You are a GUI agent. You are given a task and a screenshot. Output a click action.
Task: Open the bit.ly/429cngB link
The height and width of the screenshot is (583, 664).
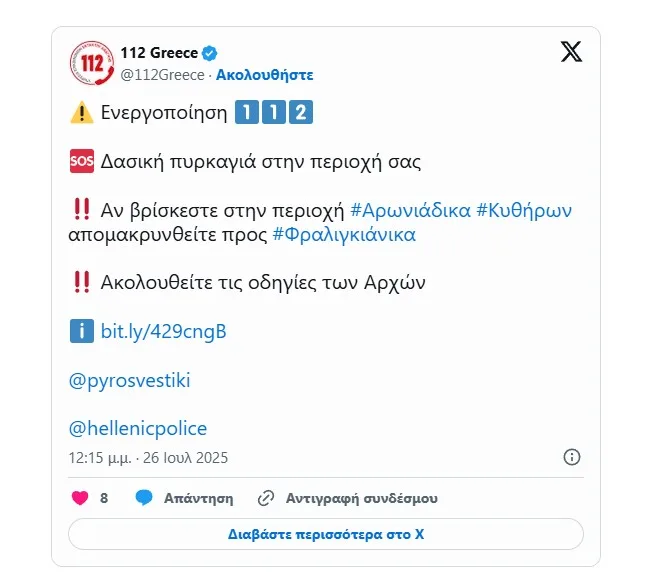(163, 332)
